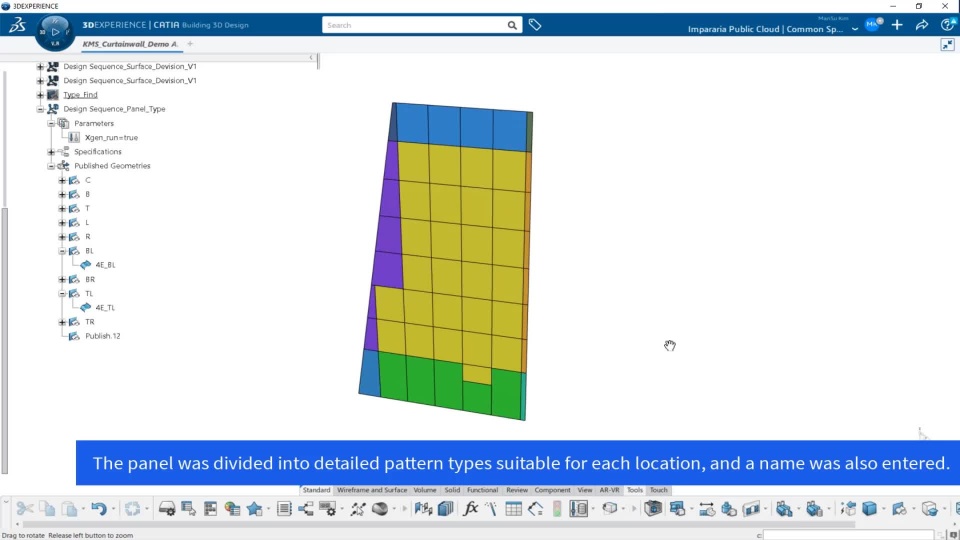Click the blue star favorites icon
The image size is (960, 540).
point(254,508)
